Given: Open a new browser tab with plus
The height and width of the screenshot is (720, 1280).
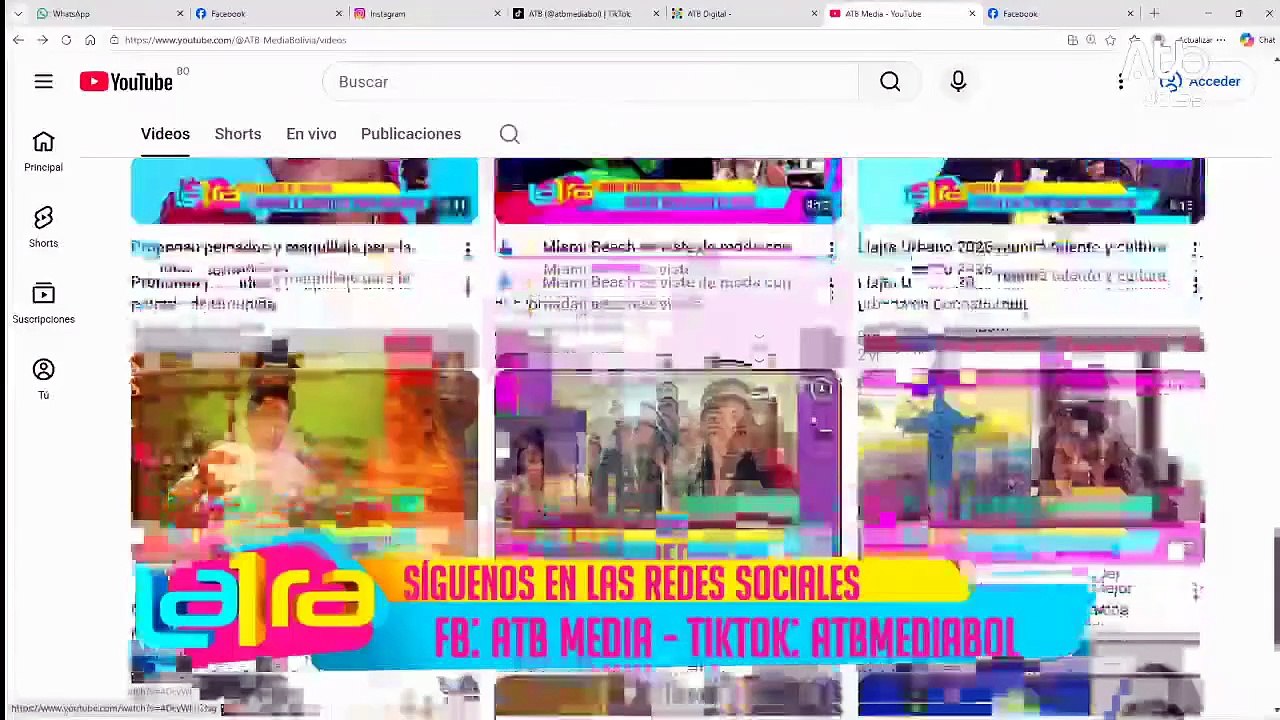Looking at the screenshot, I should click(x=1154, y=13).
